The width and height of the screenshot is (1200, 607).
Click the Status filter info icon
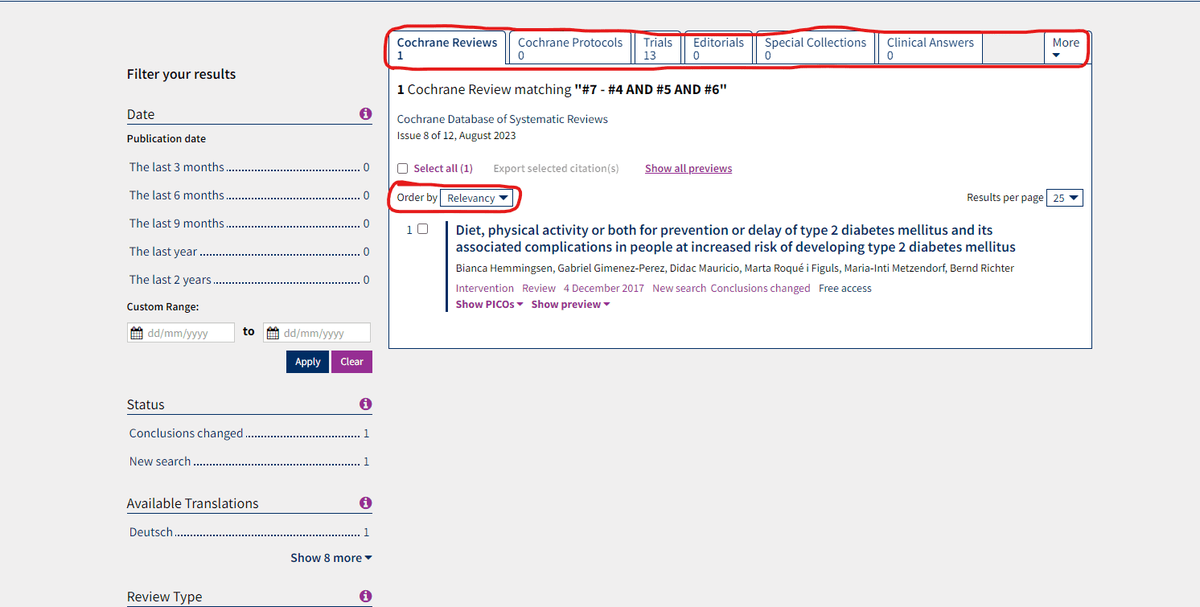pyautogui.click(x=365, y=404)
